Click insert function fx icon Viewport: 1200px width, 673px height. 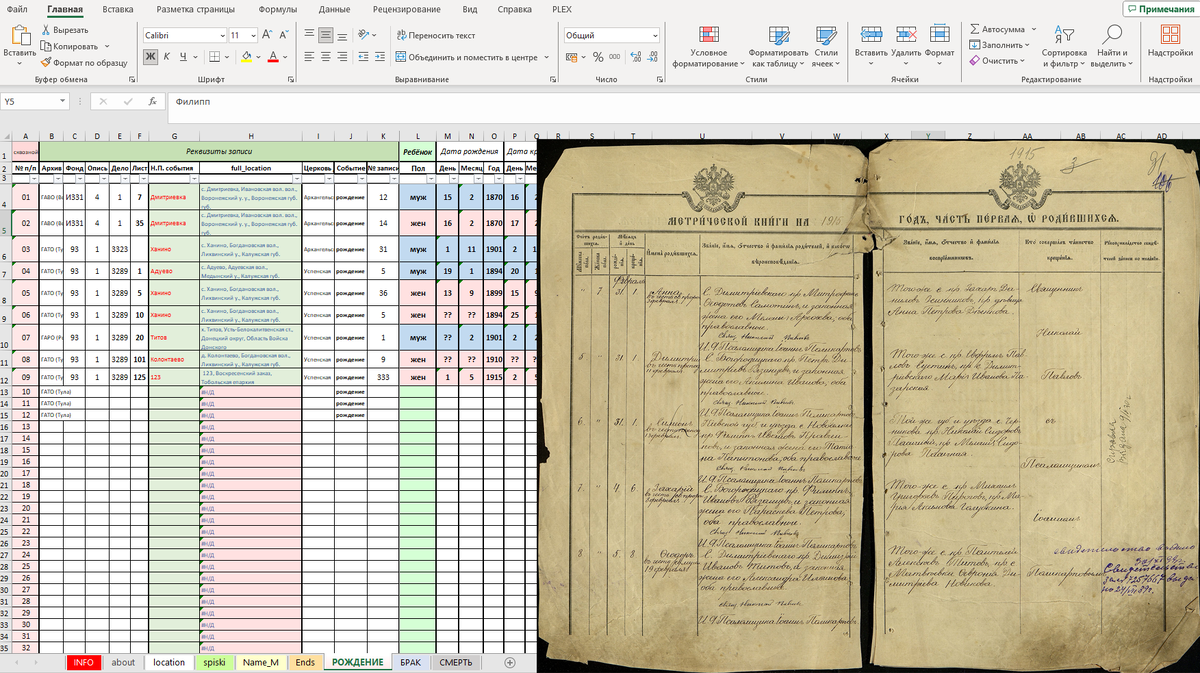tap(152, 101)
